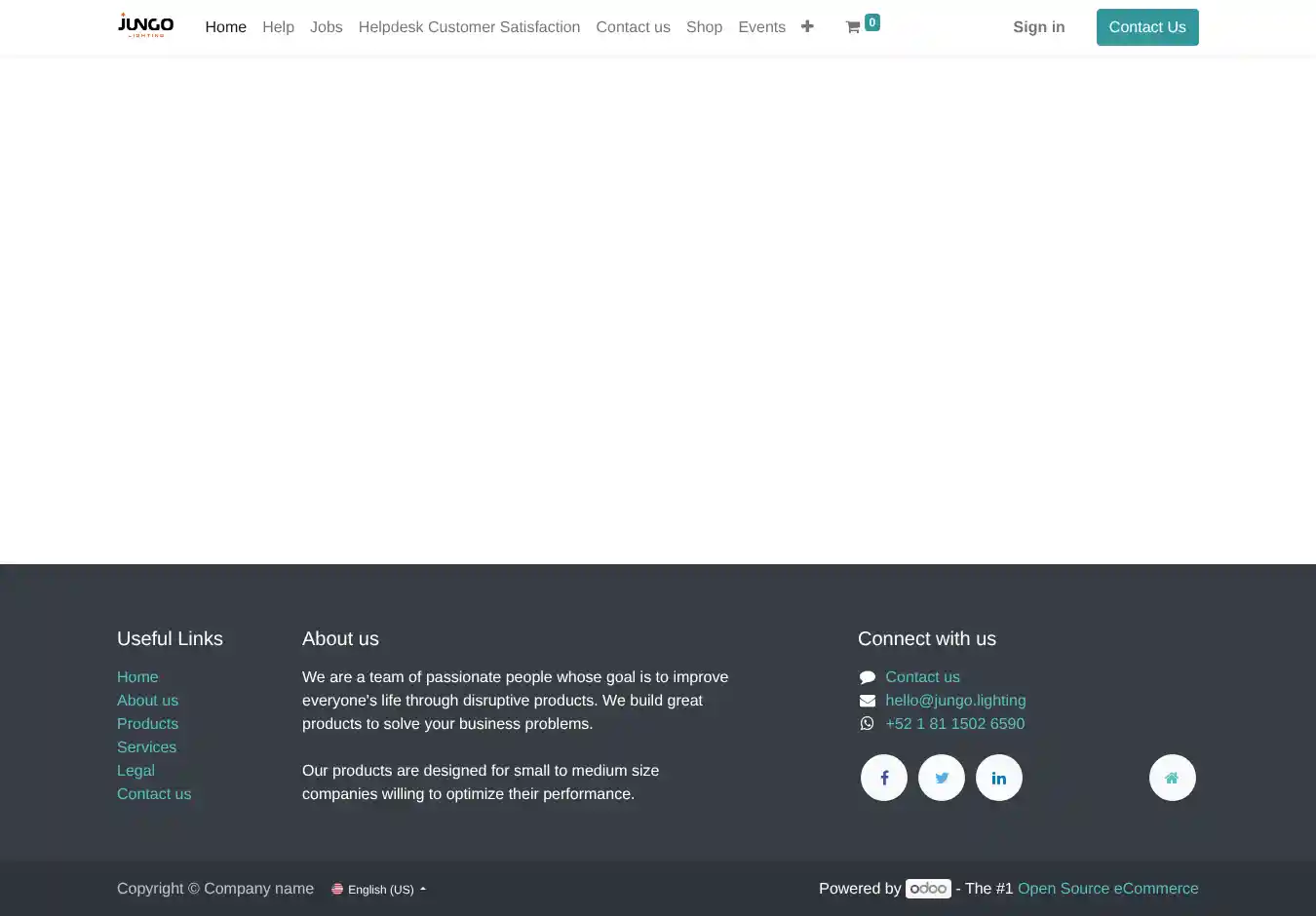
Task: Click the Jungo Lighting logo
Action: pos(145,25)
